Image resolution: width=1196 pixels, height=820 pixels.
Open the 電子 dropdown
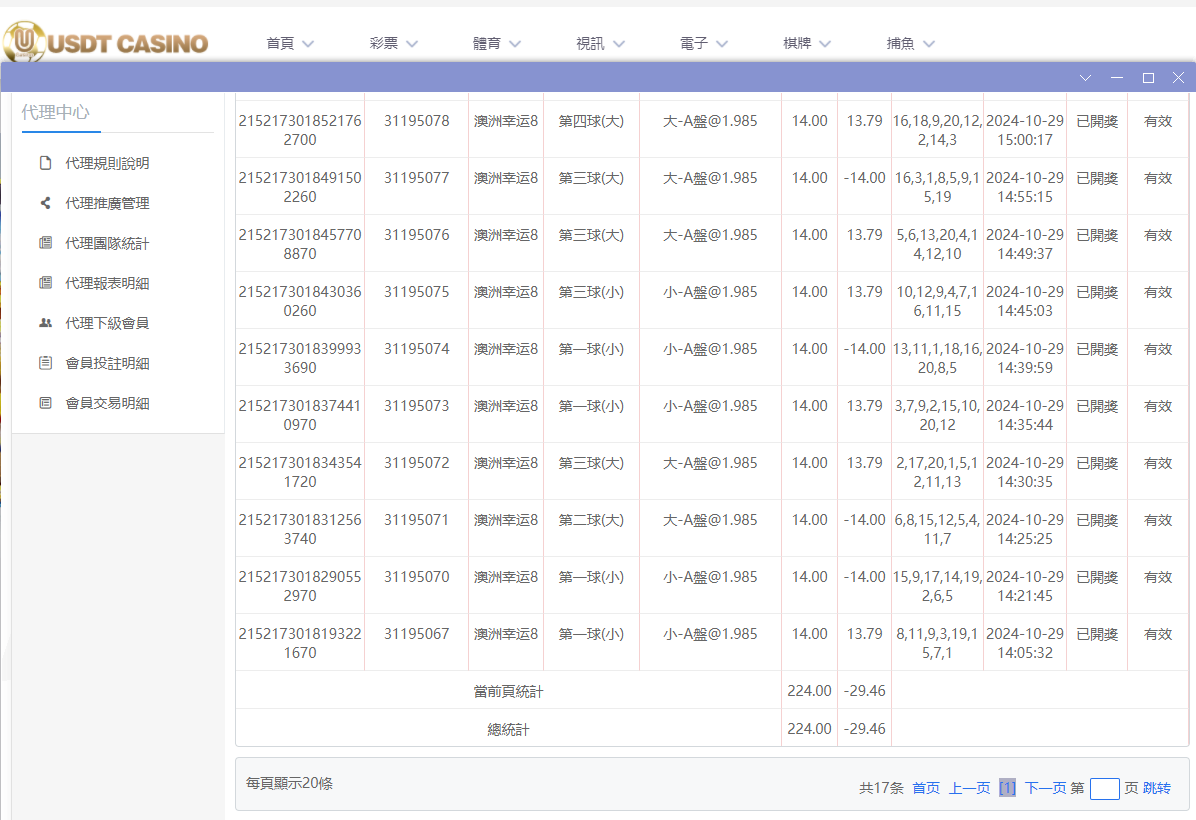click(x=700, y=43)
